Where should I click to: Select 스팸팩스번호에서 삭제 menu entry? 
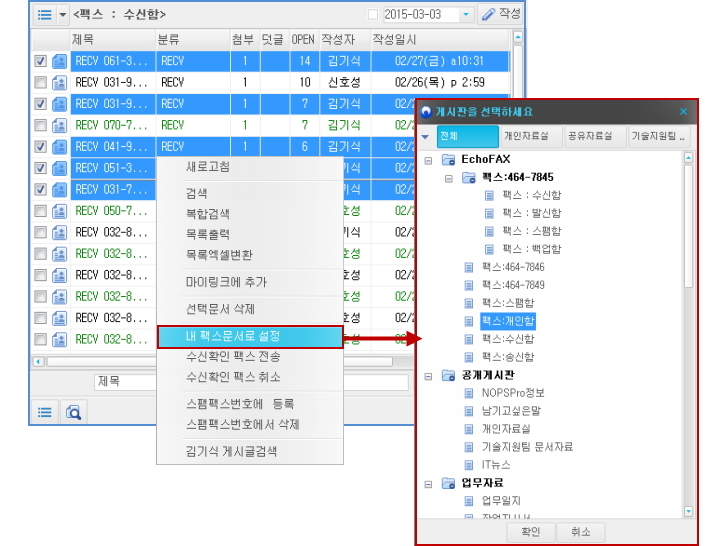242,424
